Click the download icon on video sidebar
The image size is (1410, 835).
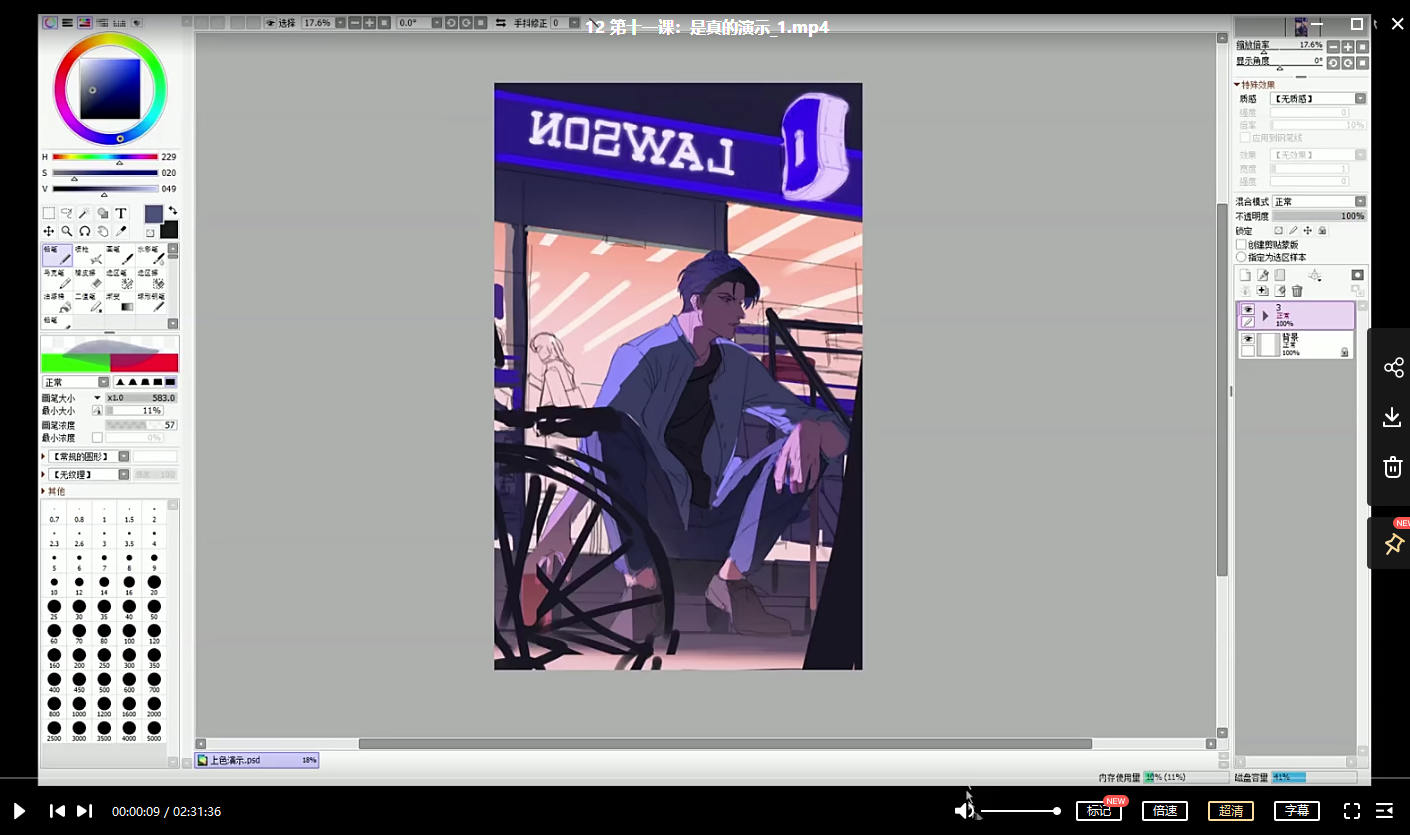pos(1392,417)
